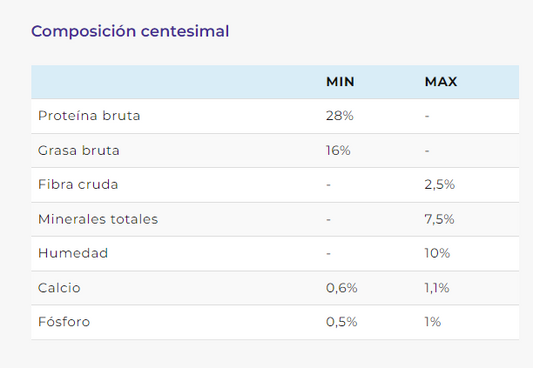
Task: Click the Minerales totales row label
Action: (98, 219)
